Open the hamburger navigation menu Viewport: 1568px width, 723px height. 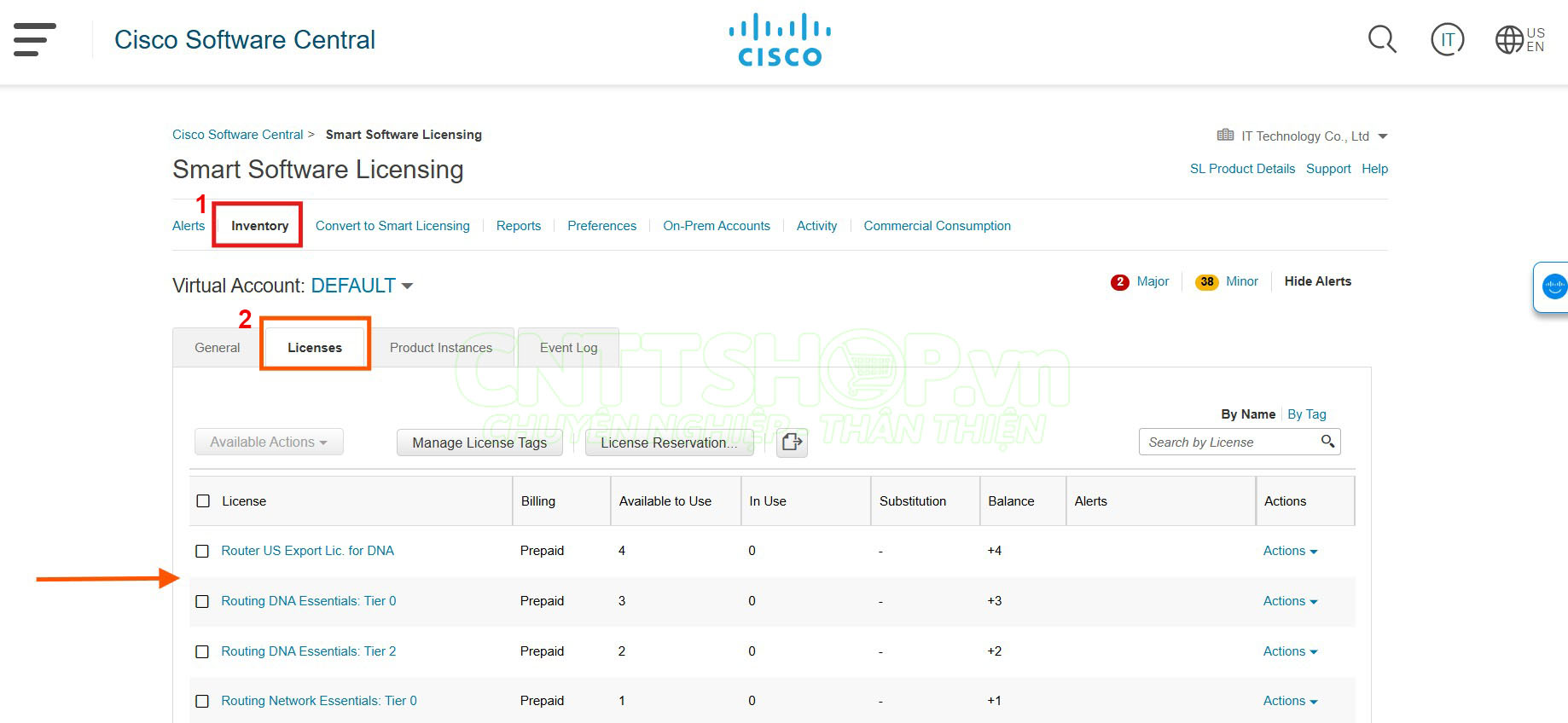tap(35, 39)
